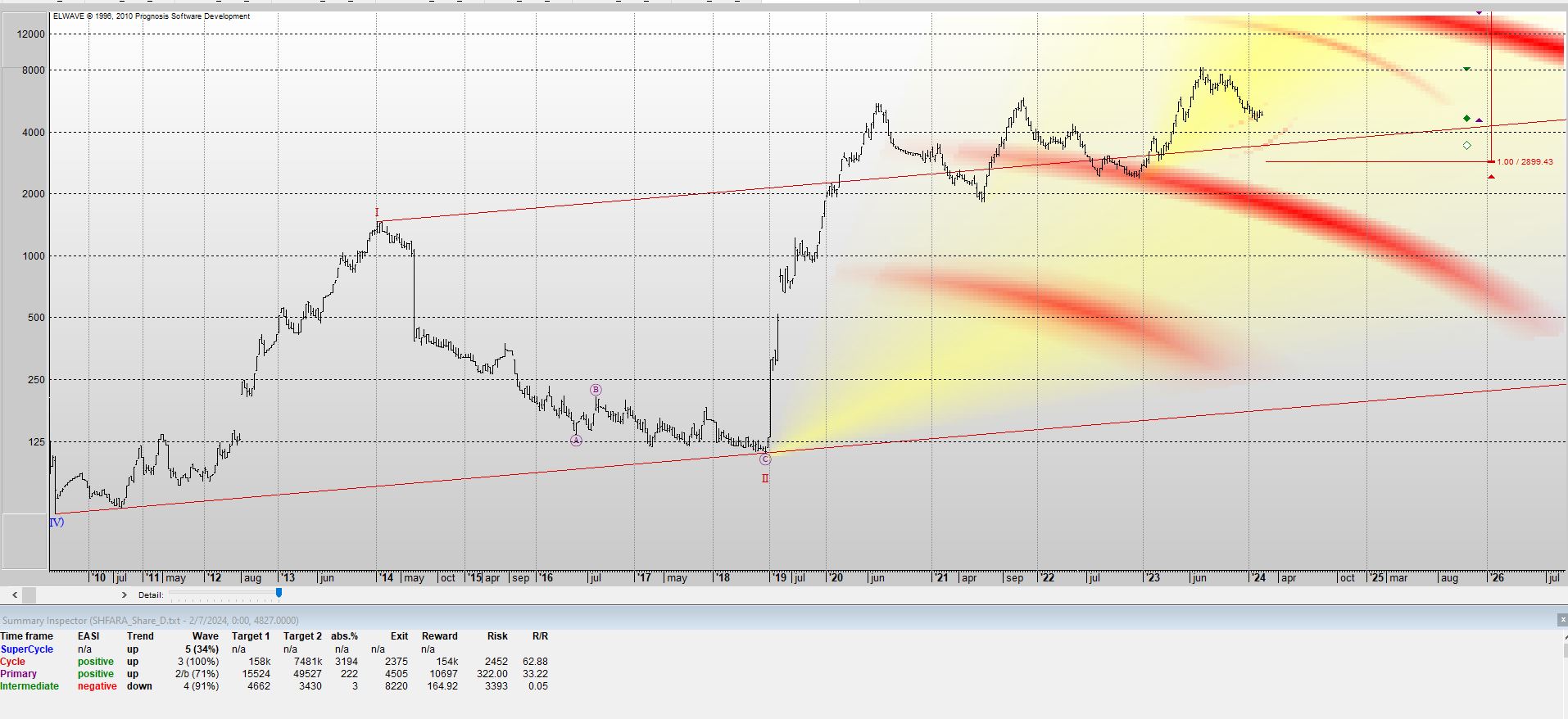The image size is (1568, 719).
Task: Click the negative EASI value for Intermediate
Action: tap(97, 686)
